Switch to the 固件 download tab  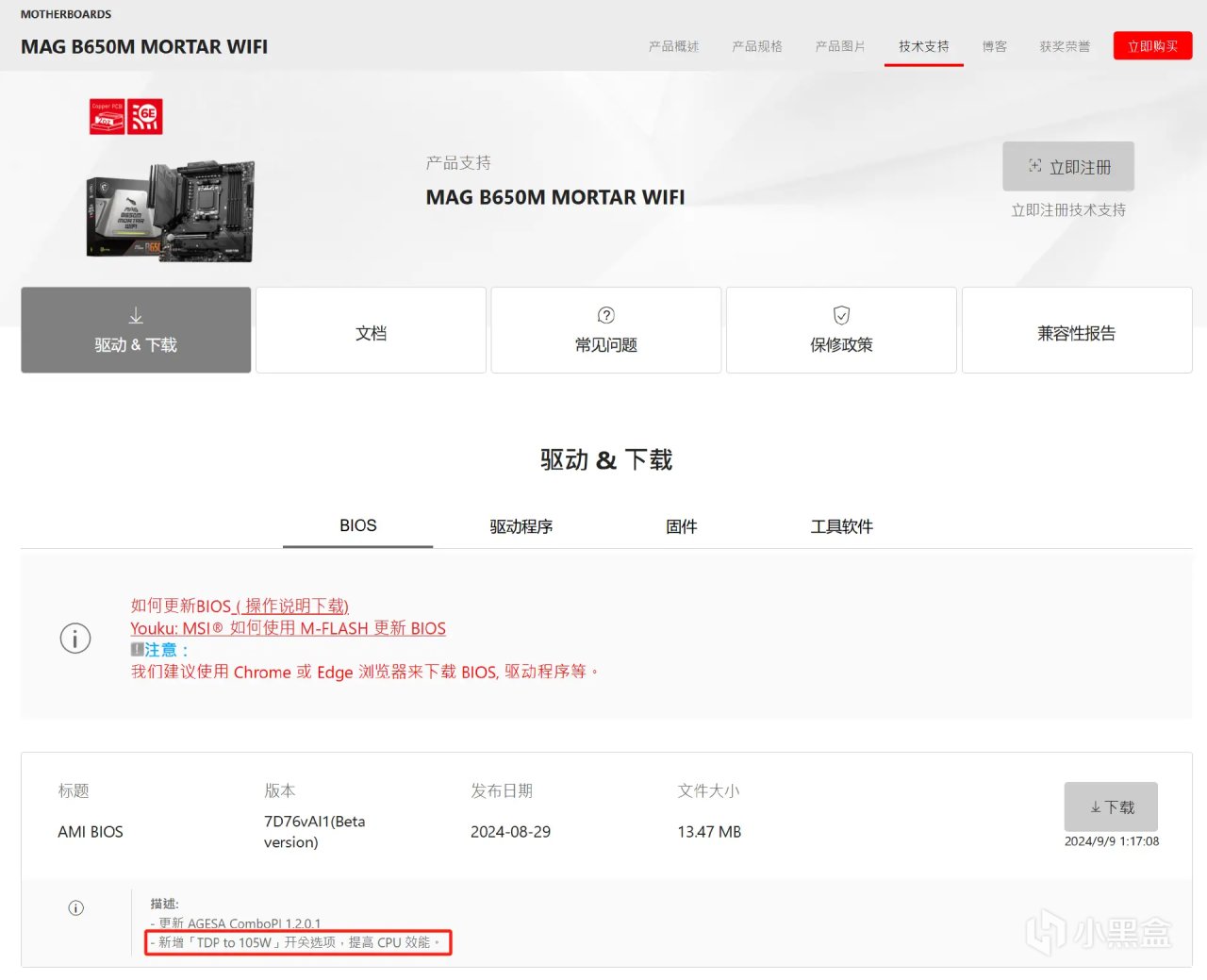click(x=682, y=526)
